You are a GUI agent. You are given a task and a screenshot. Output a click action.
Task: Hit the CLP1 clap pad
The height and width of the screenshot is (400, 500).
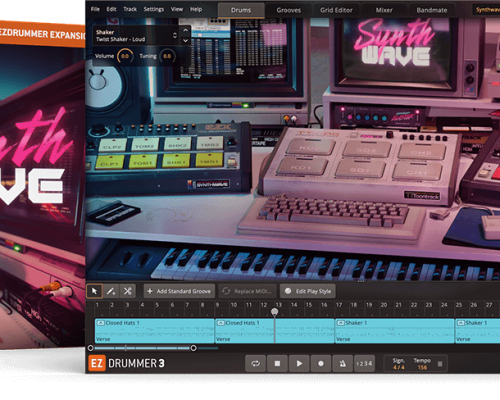pyautogui.click(x=109, y=163)
